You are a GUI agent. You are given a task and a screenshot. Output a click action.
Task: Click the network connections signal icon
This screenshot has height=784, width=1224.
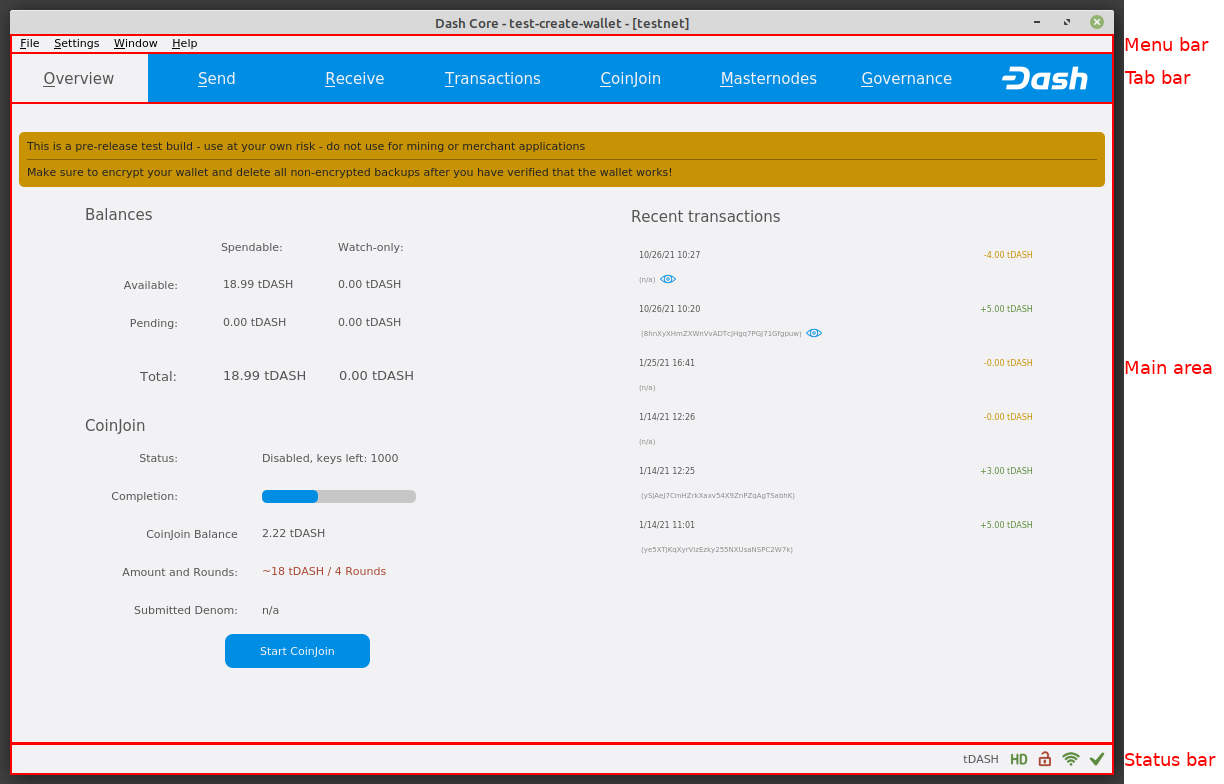coord(1070,759)
